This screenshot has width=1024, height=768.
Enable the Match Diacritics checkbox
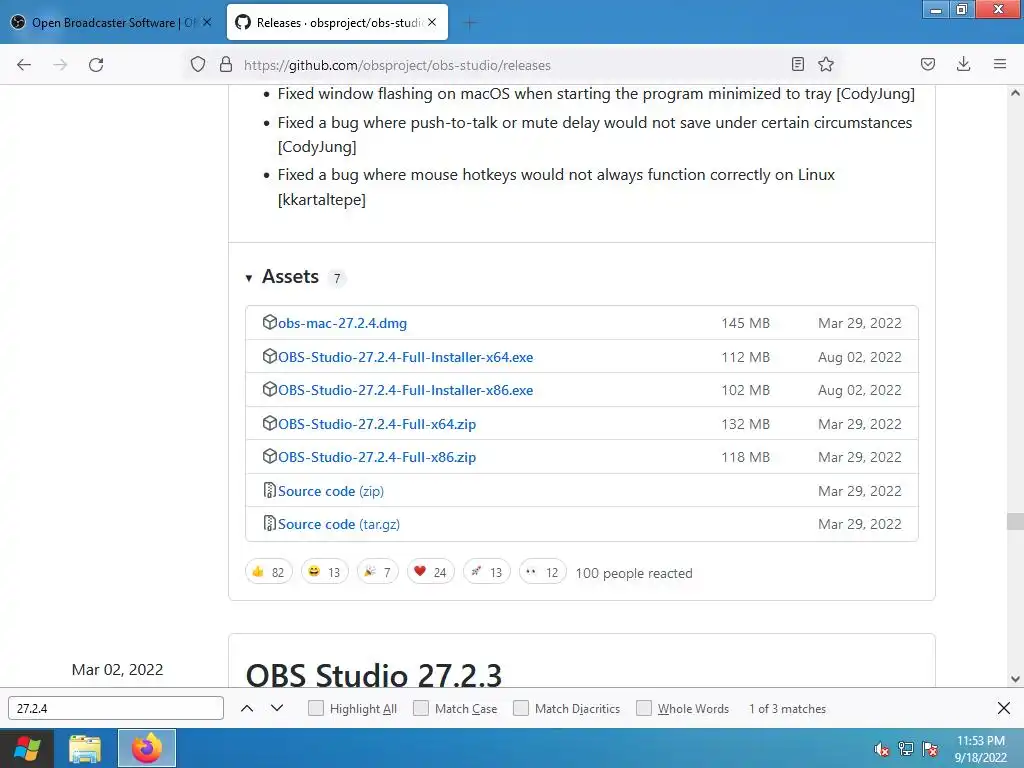pos(521,709)
